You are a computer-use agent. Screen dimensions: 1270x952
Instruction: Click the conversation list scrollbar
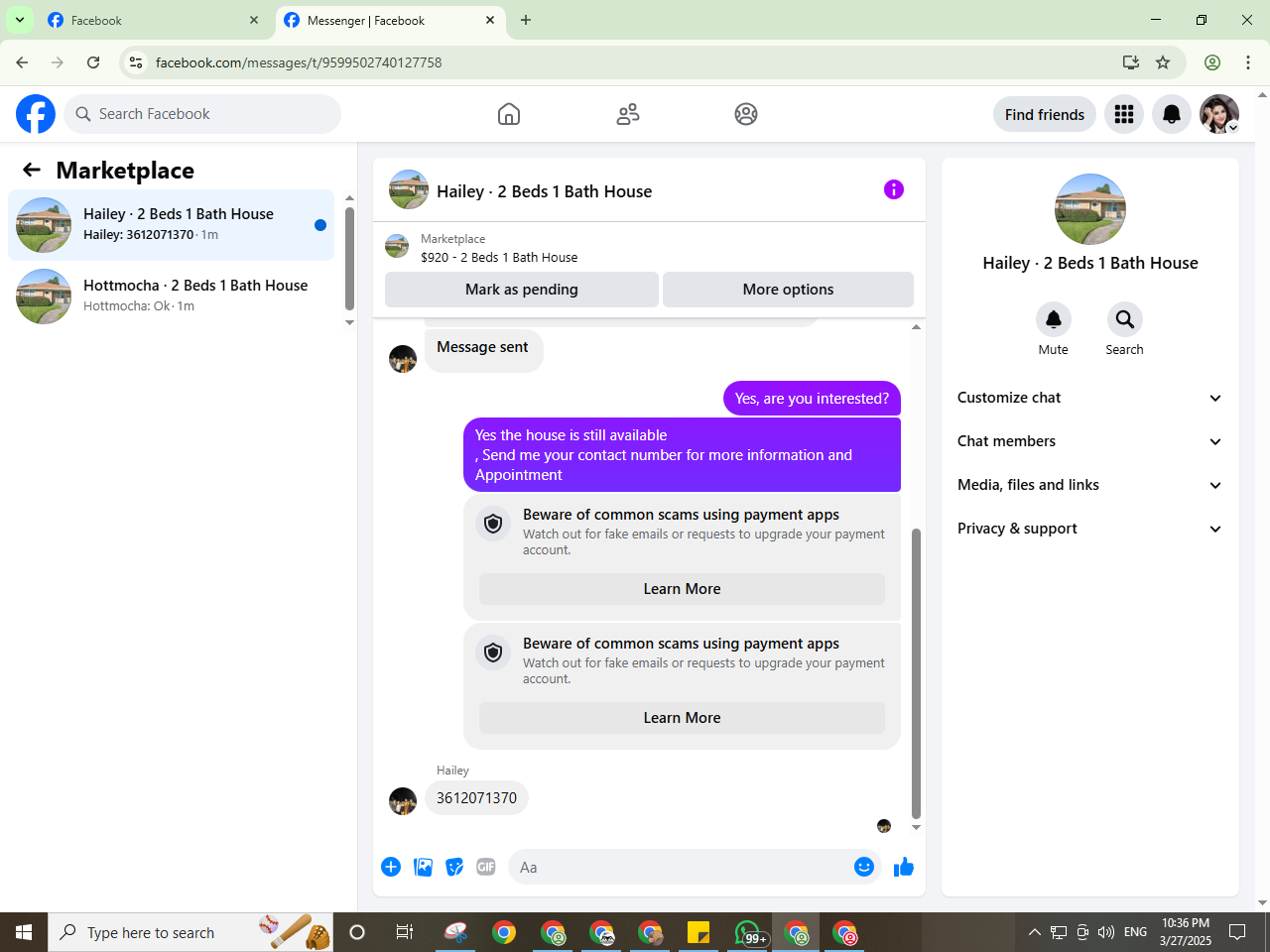click(349, 258)
